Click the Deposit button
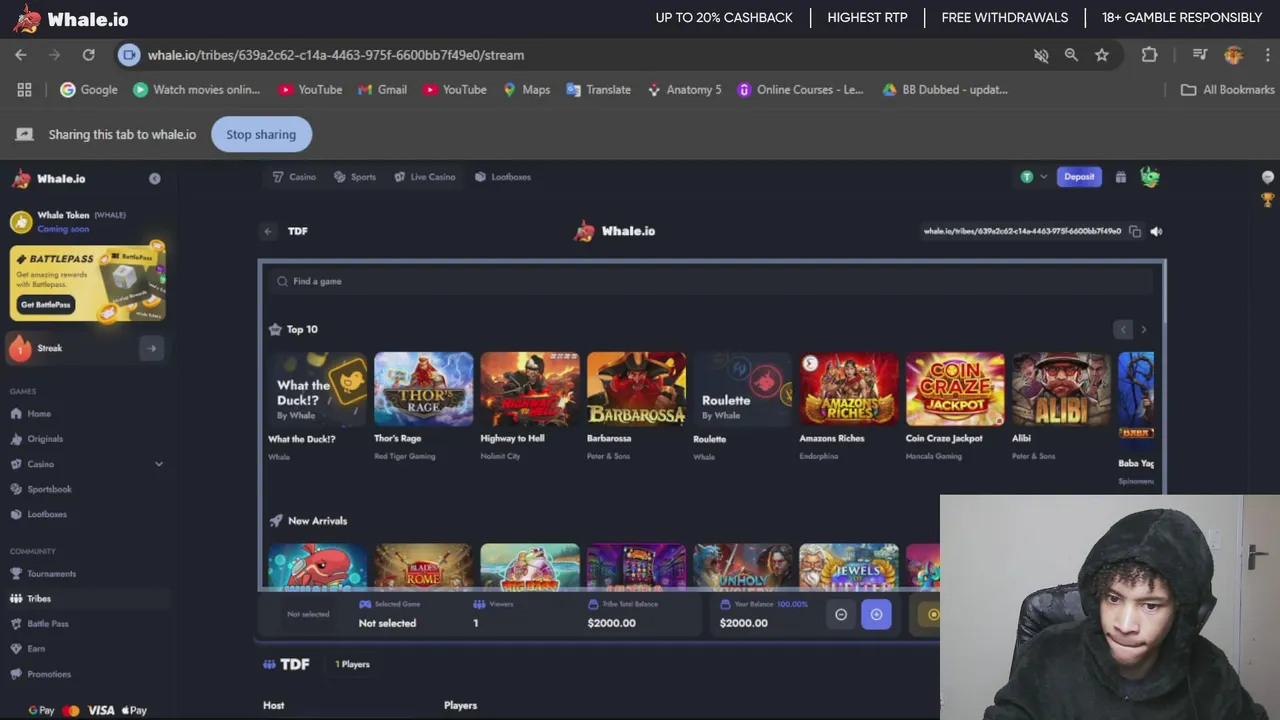Screen dimensions: 1280x720 pos(1079,177)
